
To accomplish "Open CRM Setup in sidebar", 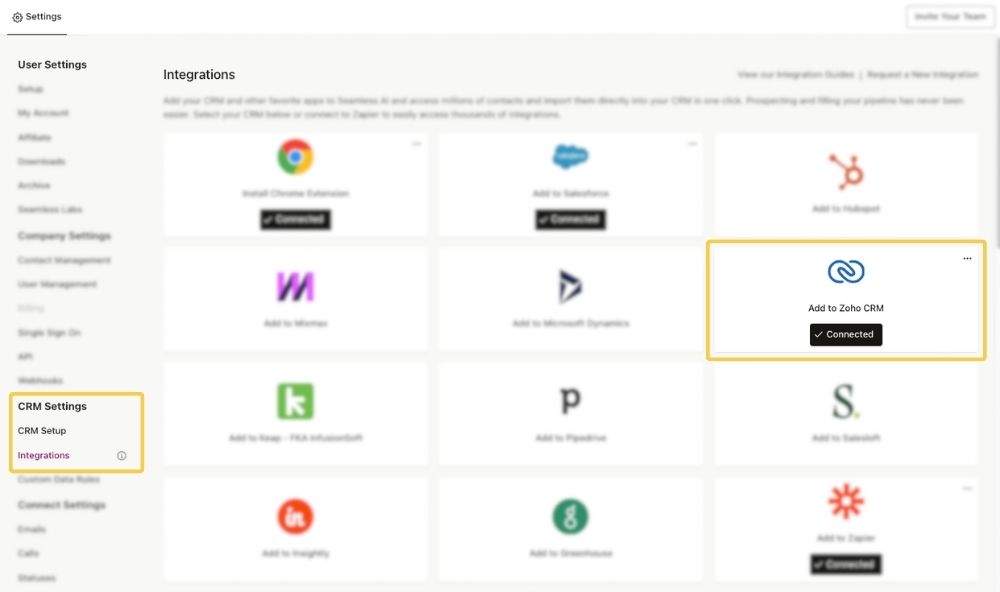I will pos(42,431).
